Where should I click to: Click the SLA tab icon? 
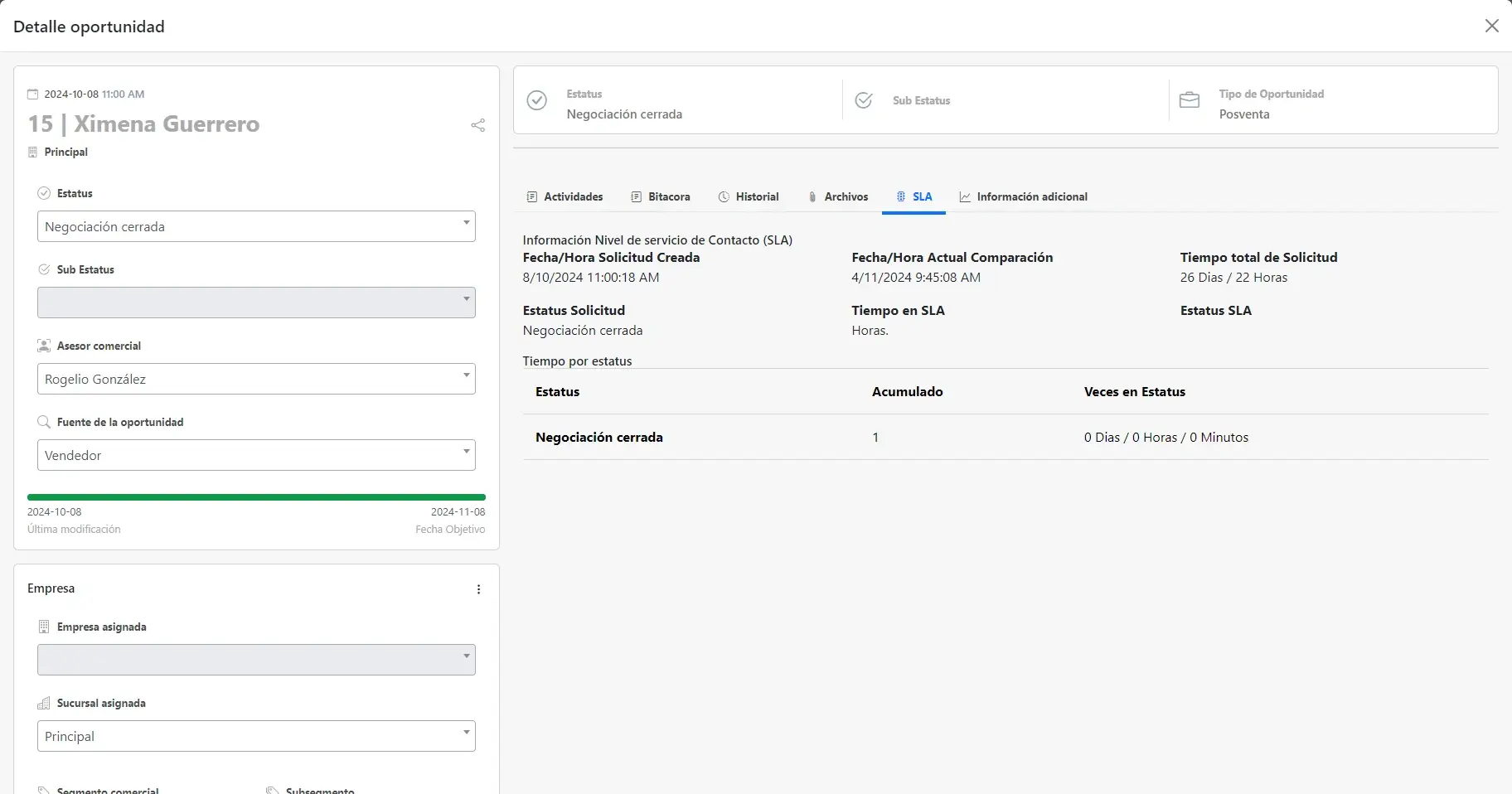(901, 197)
